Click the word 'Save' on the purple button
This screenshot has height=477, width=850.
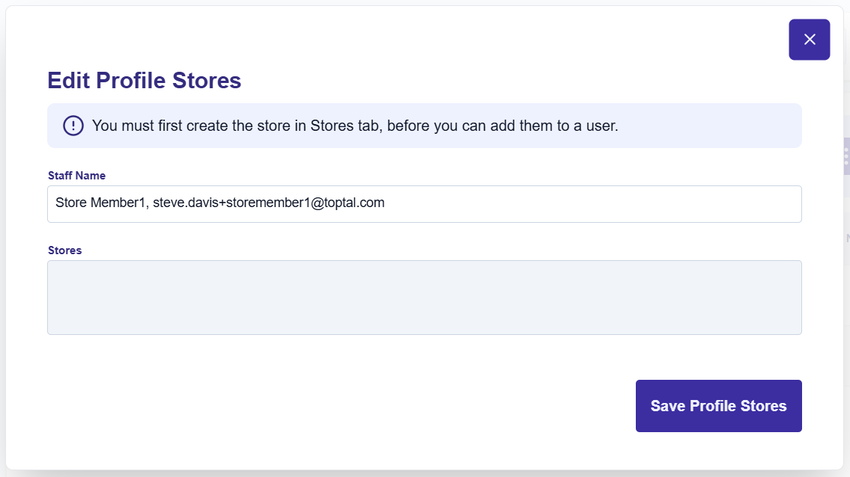(x=668, y=406)
